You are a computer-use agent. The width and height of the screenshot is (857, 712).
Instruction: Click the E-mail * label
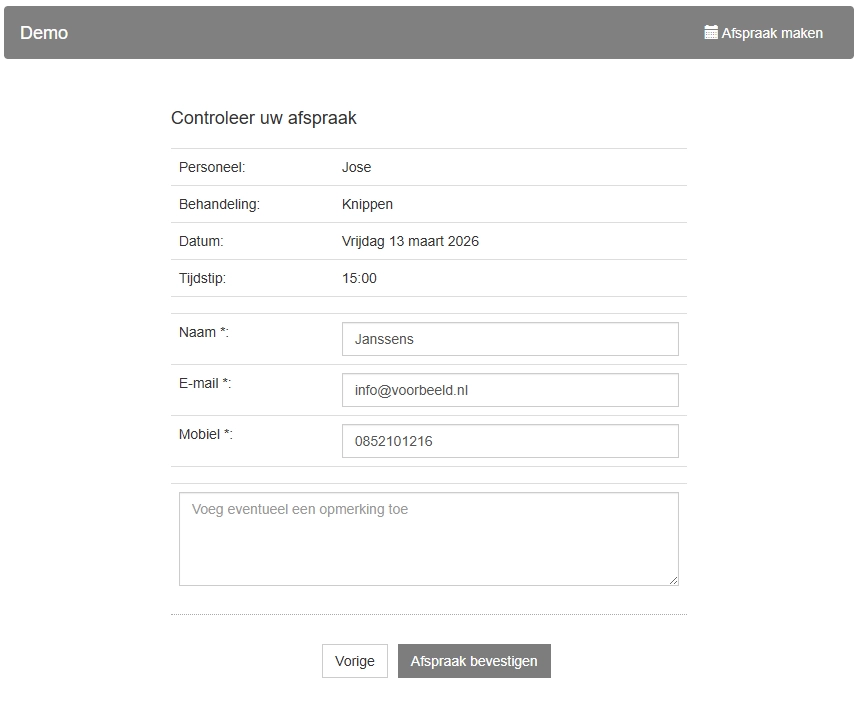pyautogui.click(x=205, y=384)
